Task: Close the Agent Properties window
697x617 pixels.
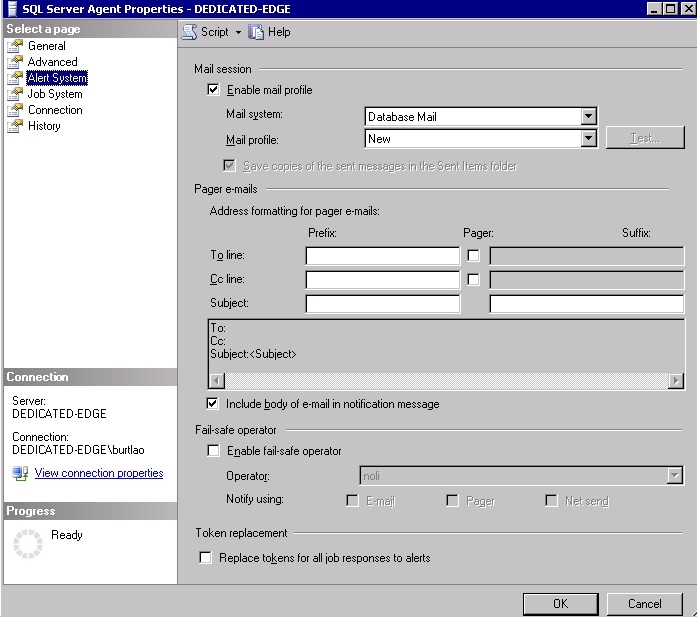Action: coord(689,8)
